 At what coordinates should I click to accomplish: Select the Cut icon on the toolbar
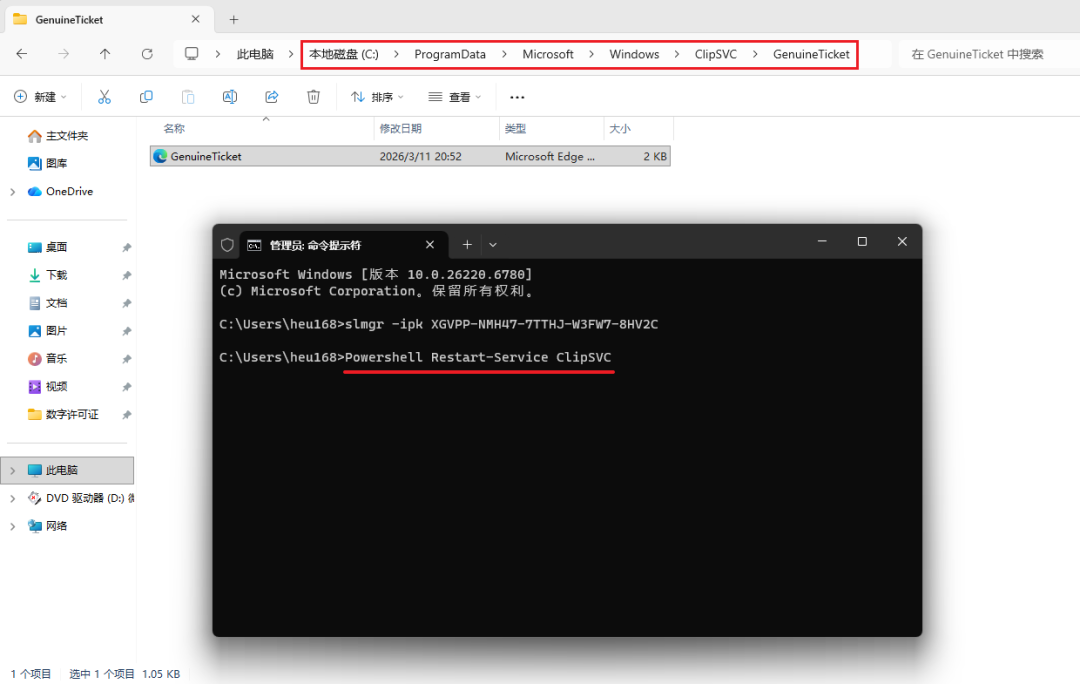pyautogui.click(x=104, y=96)
